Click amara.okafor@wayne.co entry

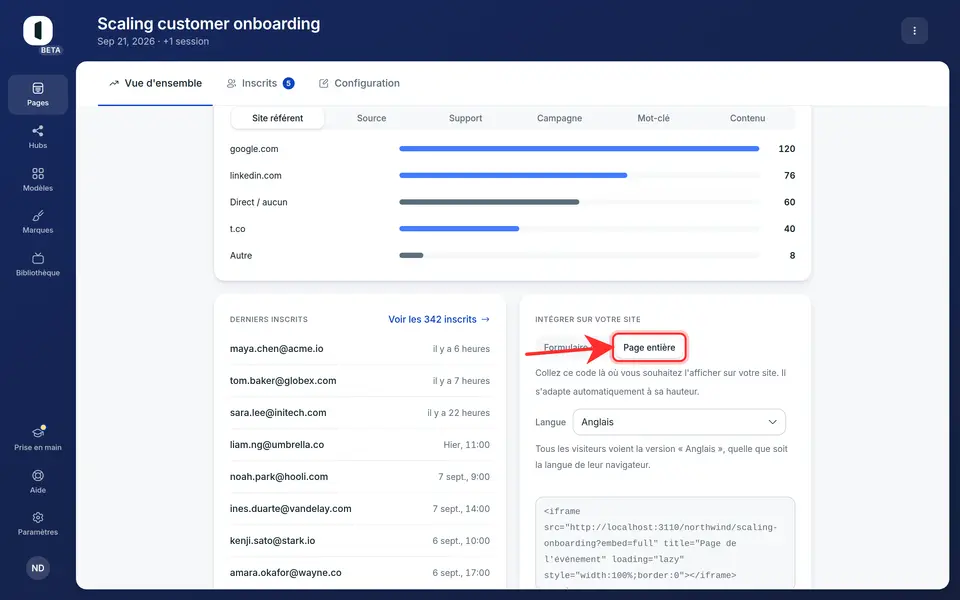tap(285, 573)
